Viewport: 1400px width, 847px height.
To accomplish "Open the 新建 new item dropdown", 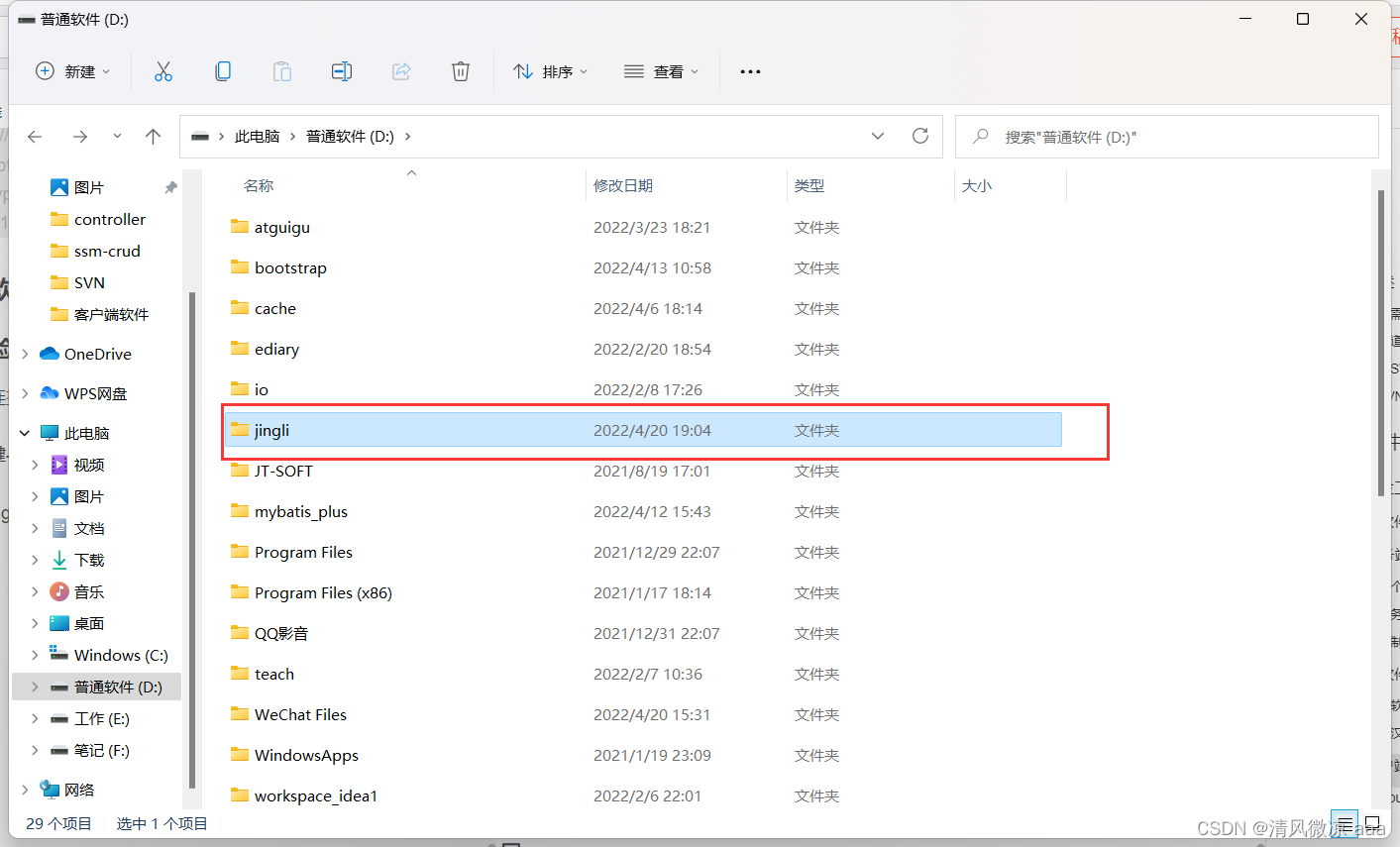I will pyautogui.click(x=72, y=71).
